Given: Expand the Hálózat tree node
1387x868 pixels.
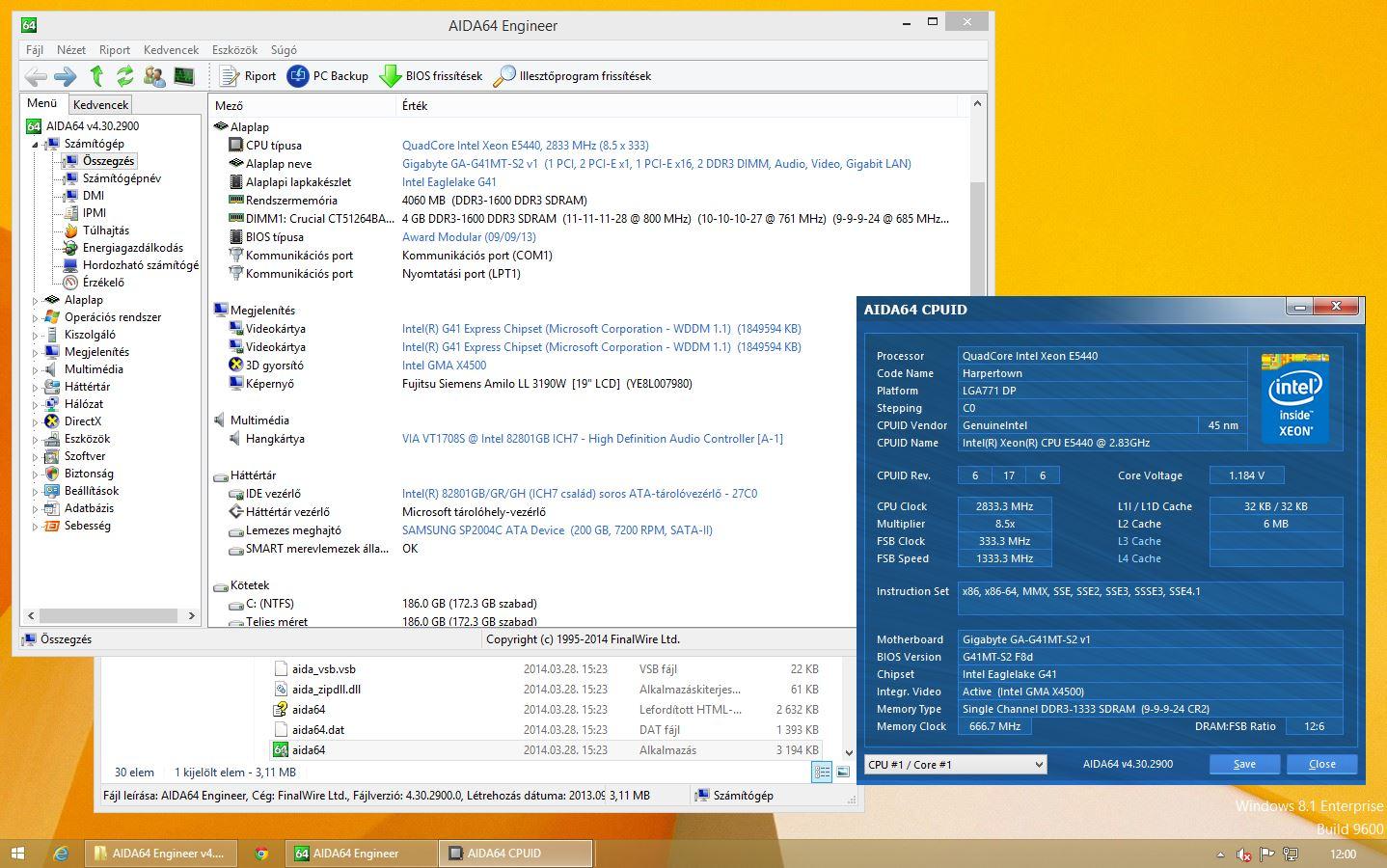Looking at the screenshot, I should pos(36,404).
